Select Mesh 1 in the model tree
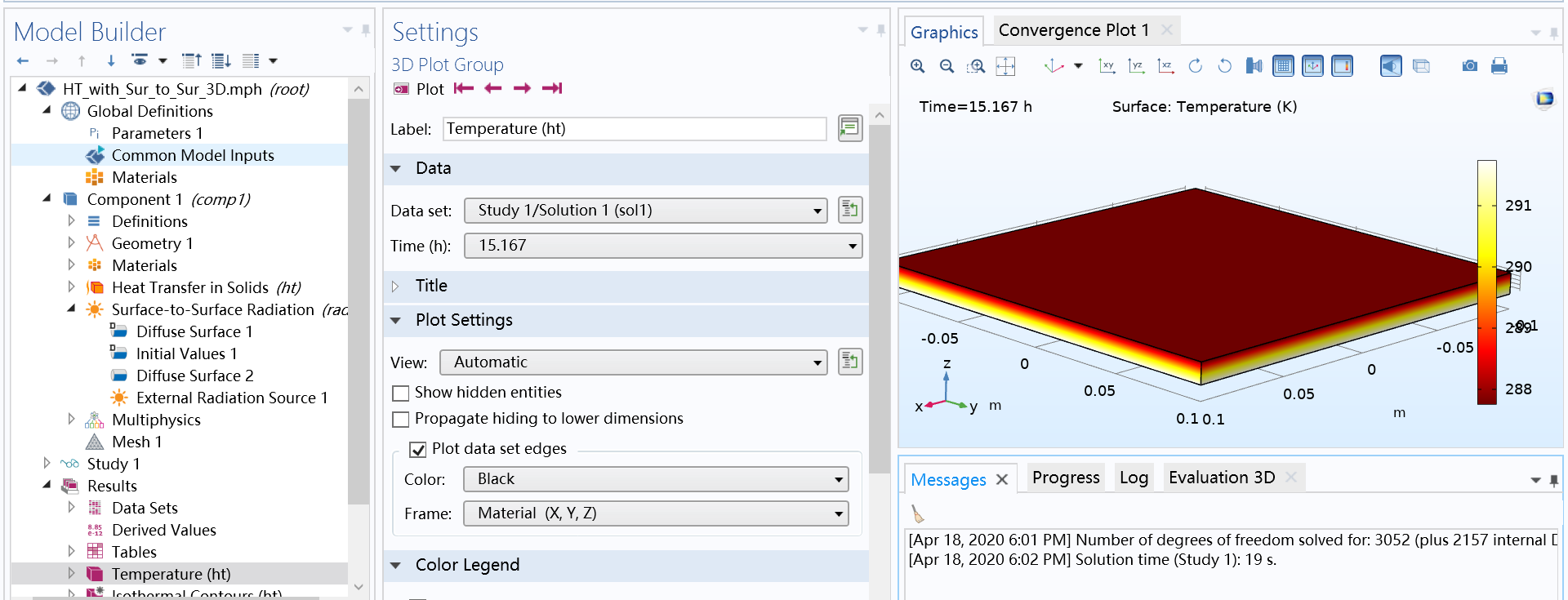Screen dimensions: 1568x600 click(x=136, y=442)
